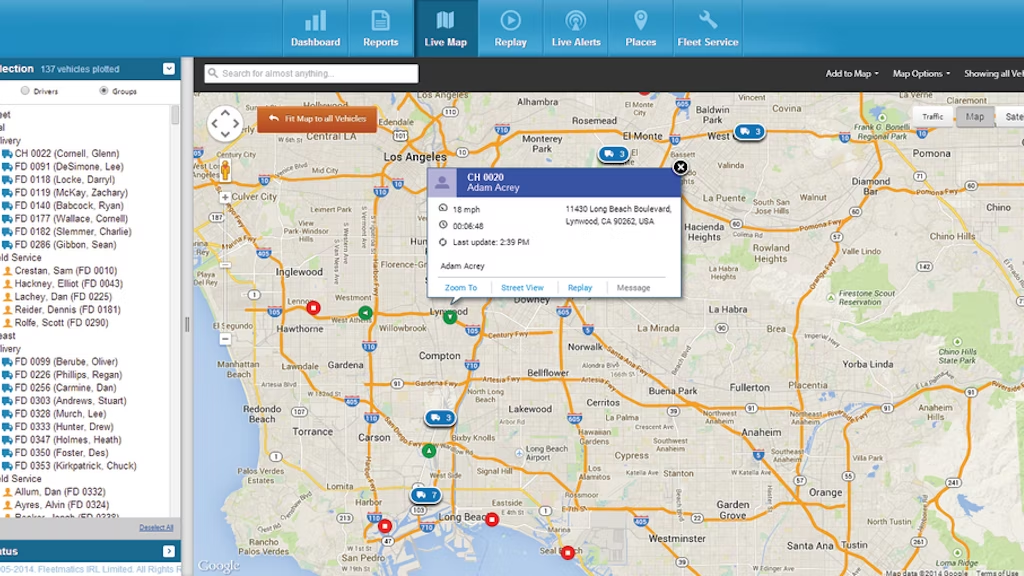Click the 3-vehicle cluster marker near West Covina
The height and width of the screenshot is (576, 1024).
[749, 132]
